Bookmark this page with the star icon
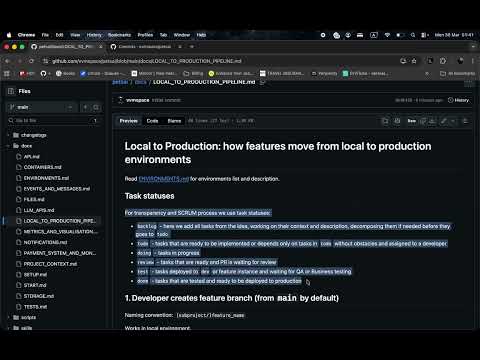This screenshot has height=360, width=480. 414,61
